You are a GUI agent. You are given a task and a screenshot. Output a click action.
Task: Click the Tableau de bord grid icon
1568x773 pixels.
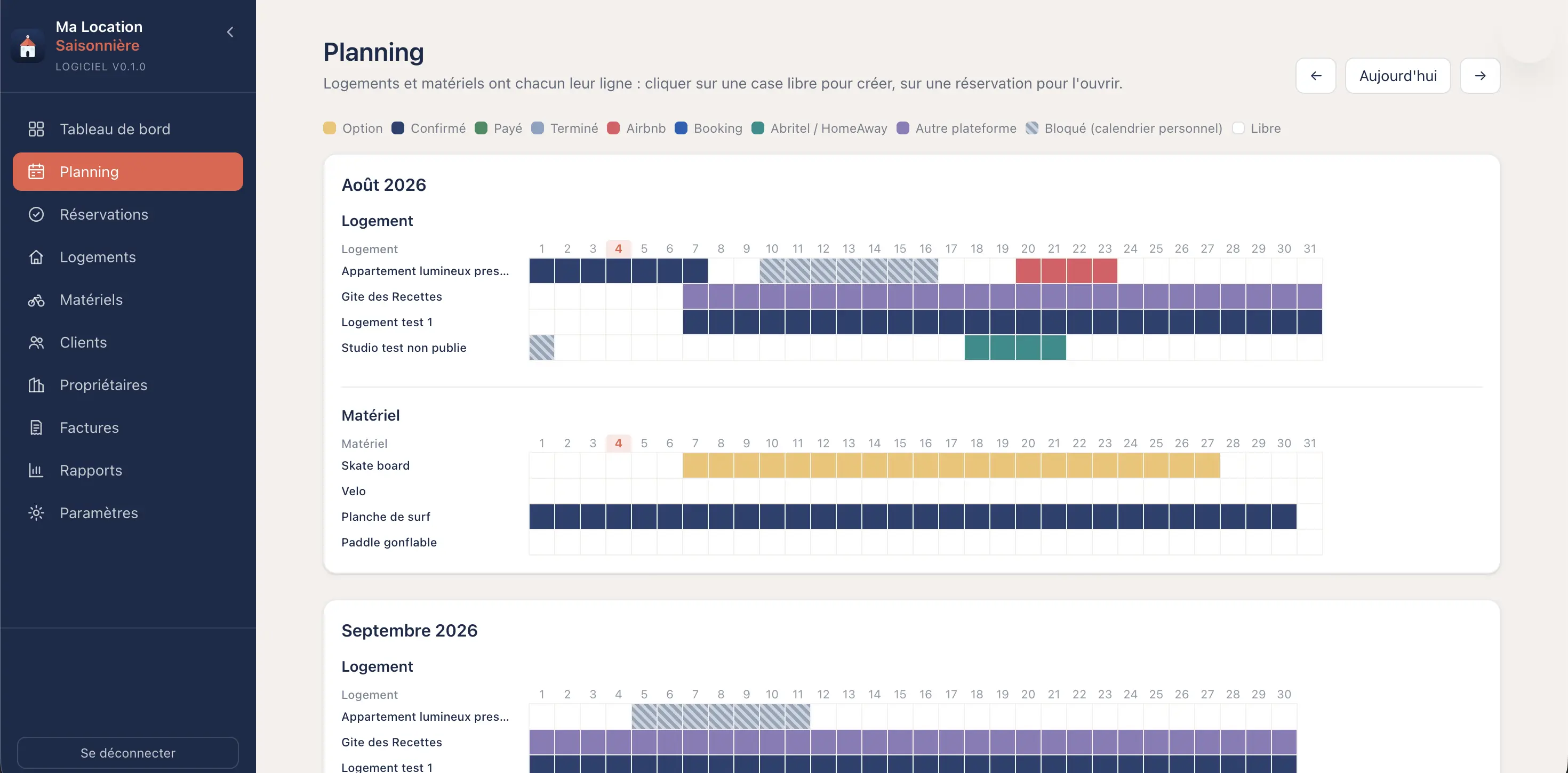(36, 129)
